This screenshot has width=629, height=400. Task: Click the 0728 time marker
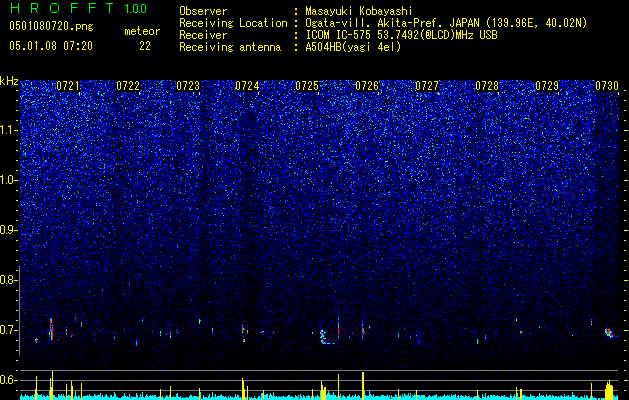(x=487, y=86)
